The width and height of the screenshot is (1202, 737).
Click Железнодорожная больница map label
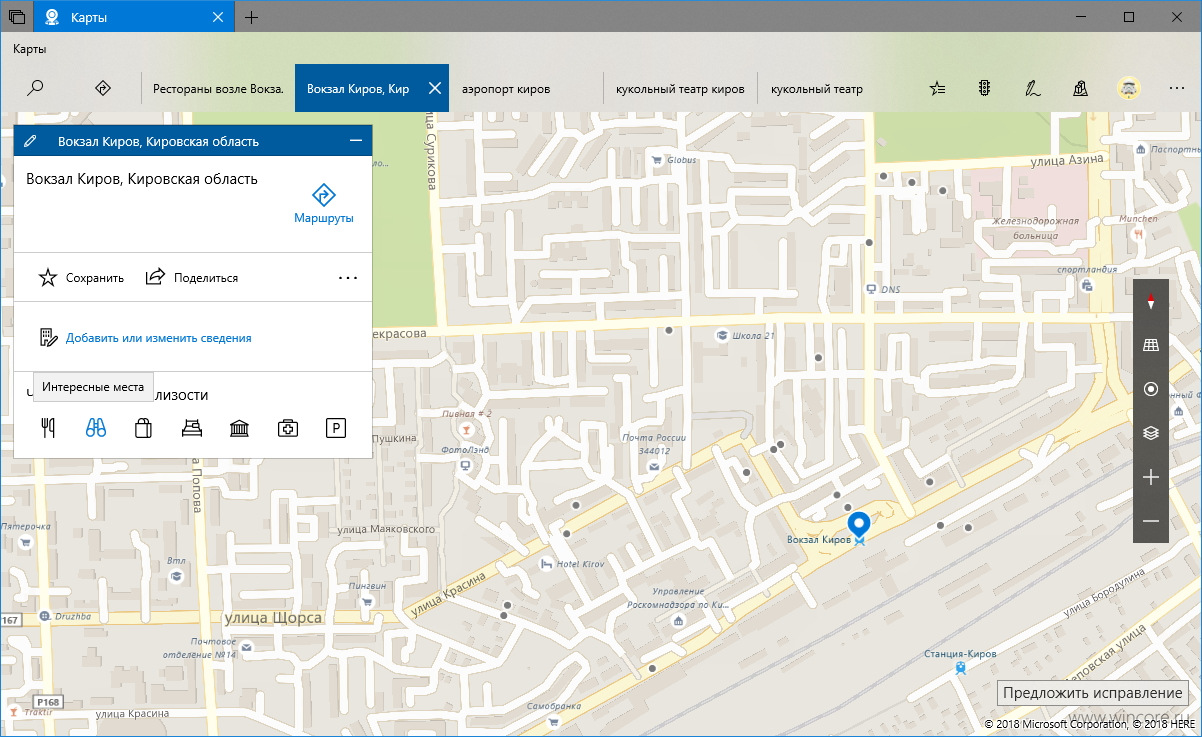(1035, 226)
